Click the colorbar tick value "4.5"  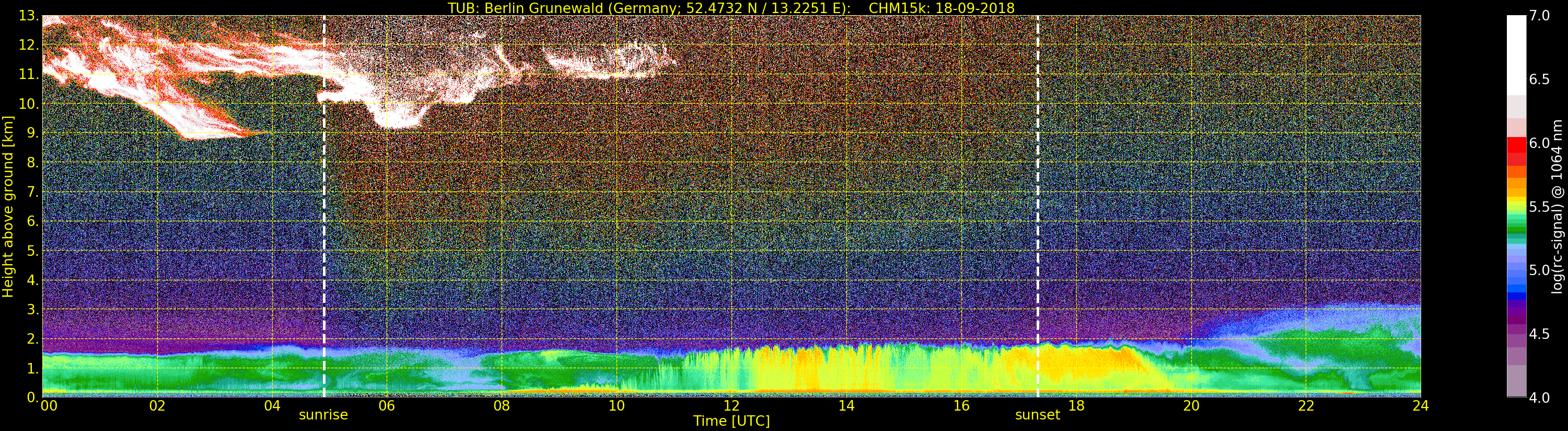[1539, 334]
